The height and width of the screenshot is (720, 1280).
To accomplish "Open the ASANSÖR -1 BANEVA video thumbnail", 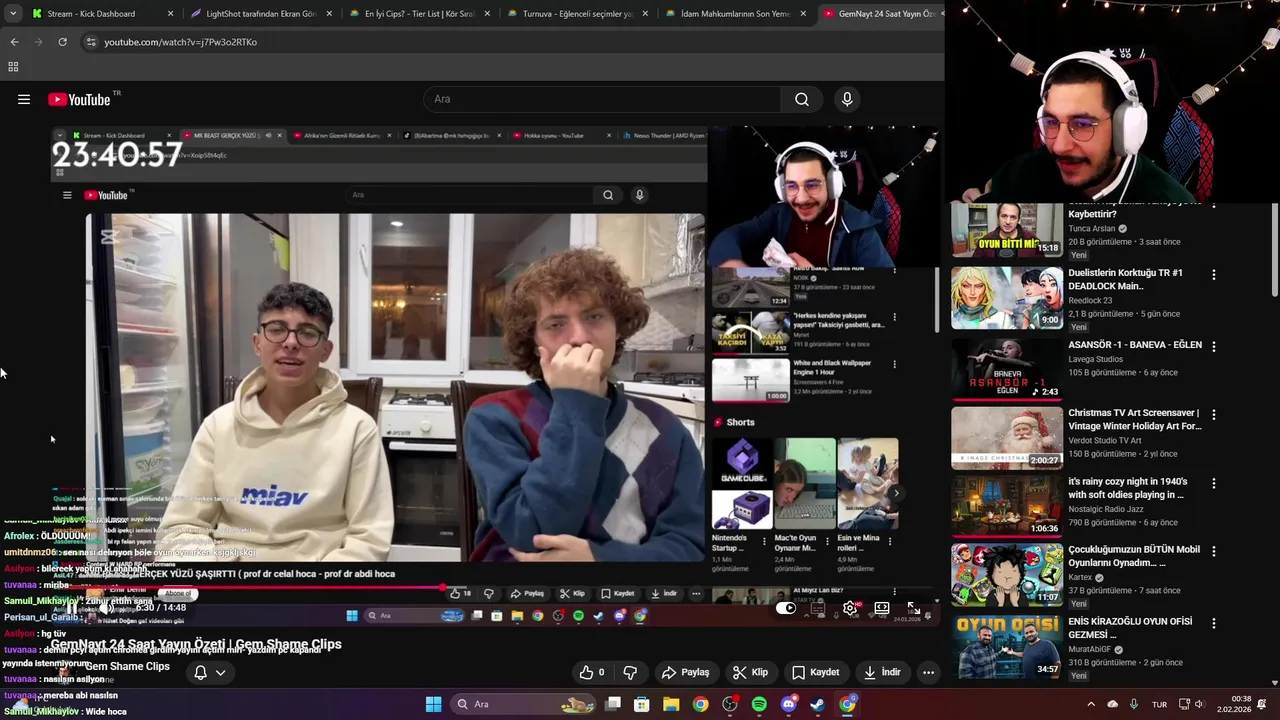I will [x=1007, y=369].
